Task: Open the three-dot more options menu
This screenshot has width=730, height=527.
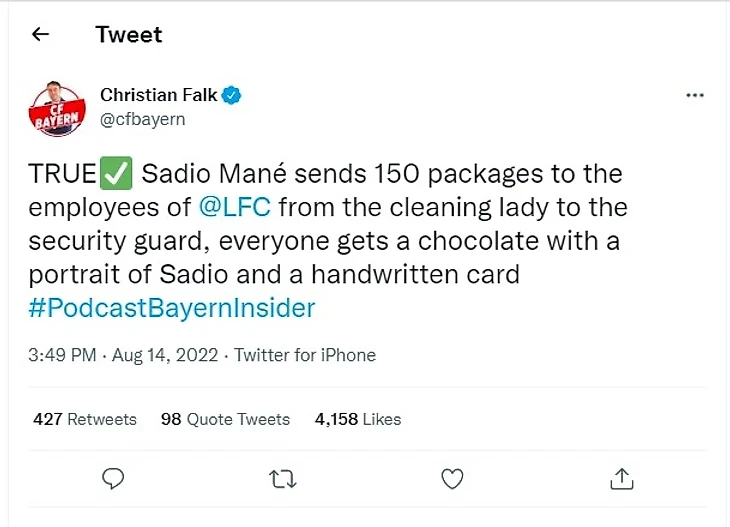Action: point(695,95)
